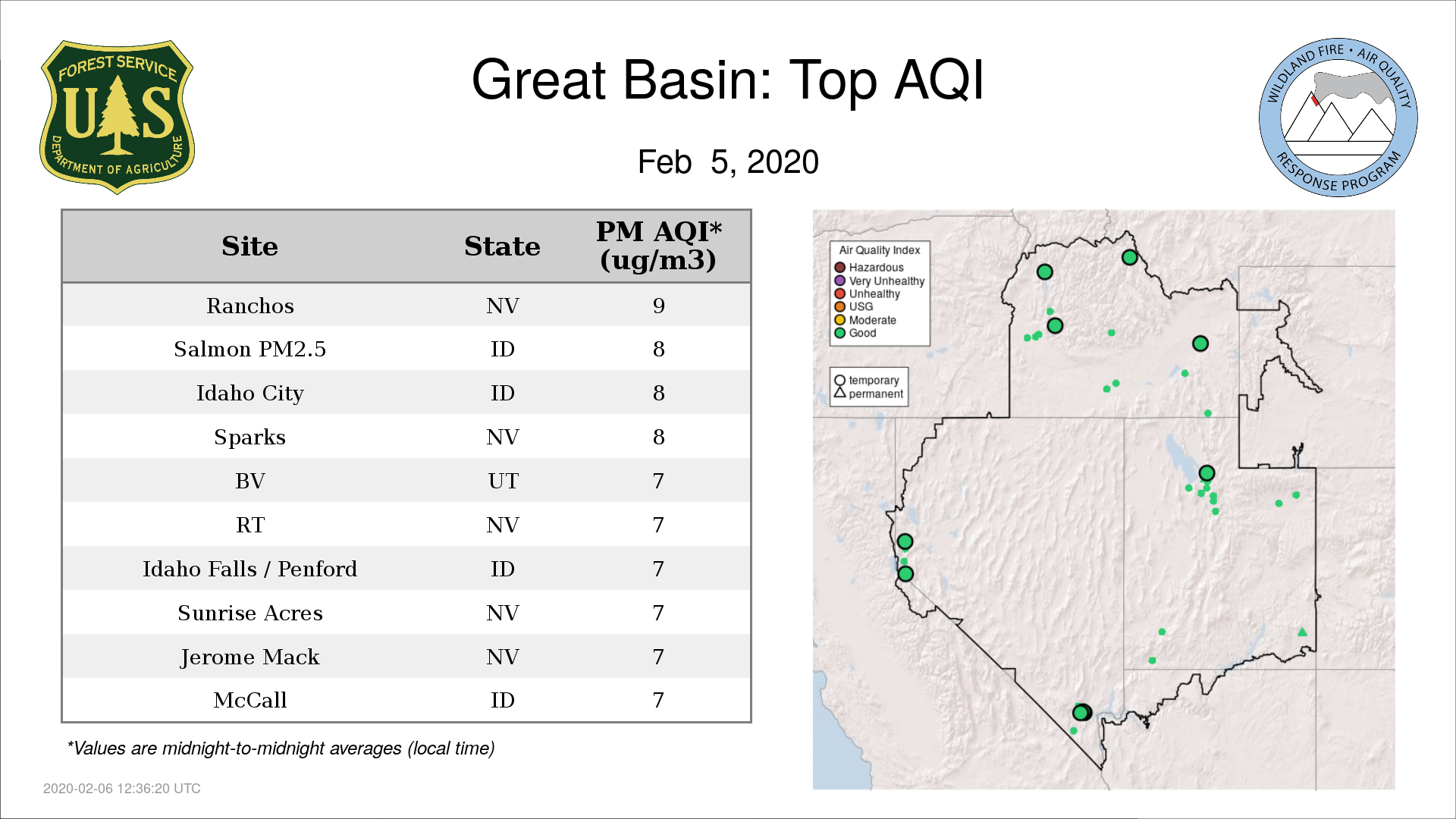
Task: Click the Very Unhealthy purple legend circle
Action: (x=840, y=281)
